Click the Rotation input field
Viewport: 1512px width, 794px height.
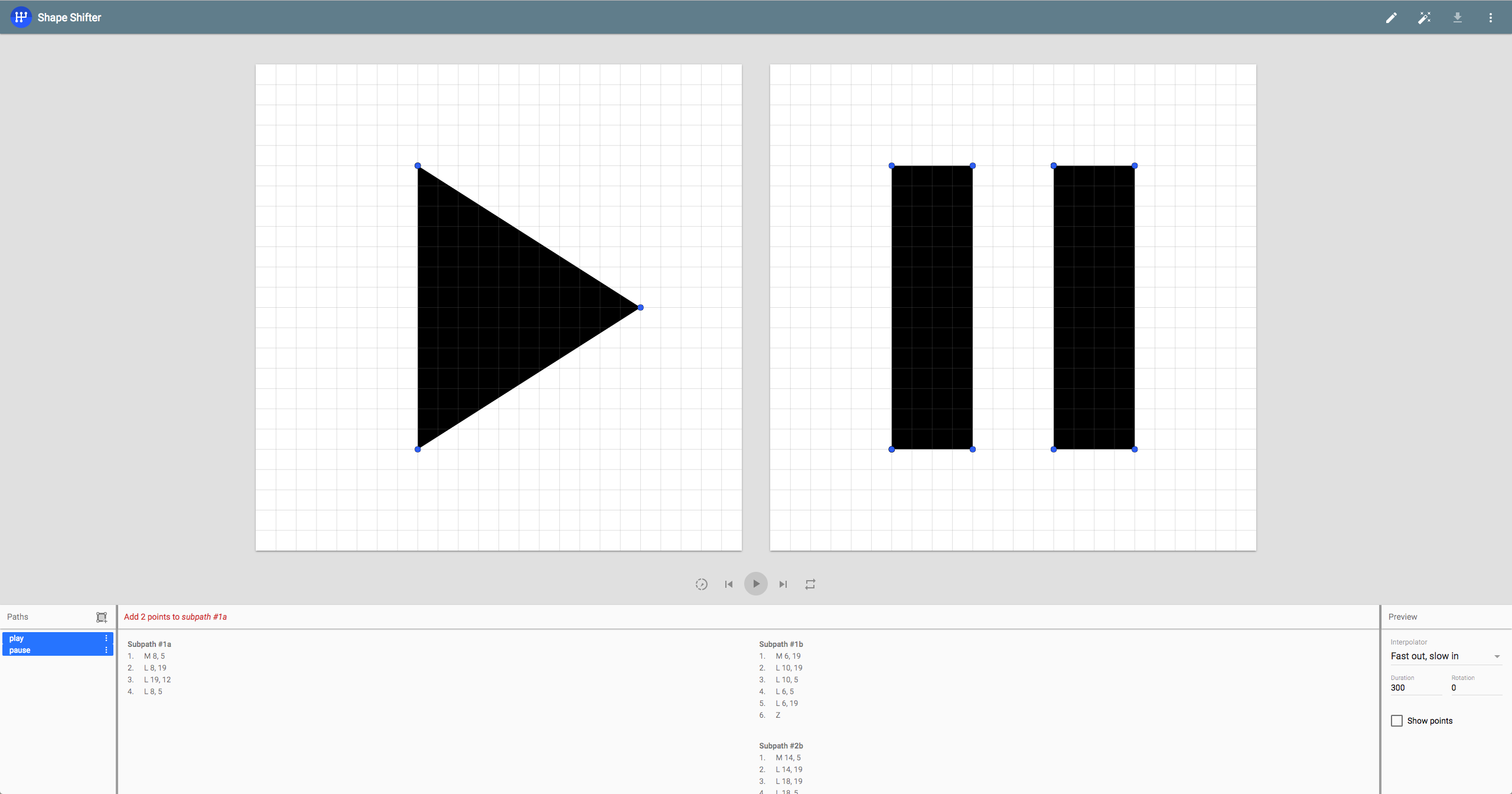[x=1475, y=688]
